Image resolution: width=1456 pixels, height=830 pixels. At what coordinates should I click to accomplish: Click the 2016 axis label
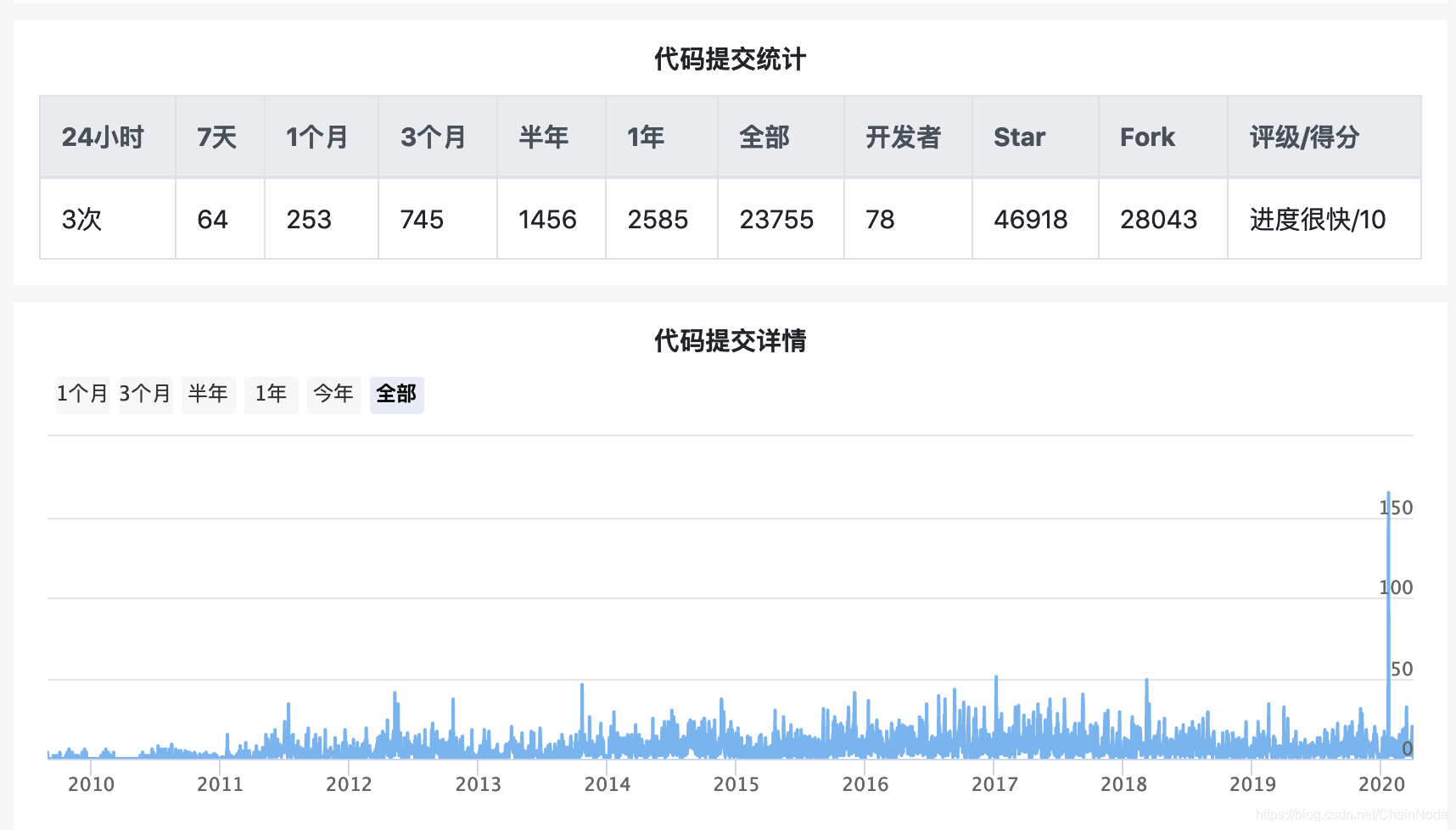point(865,784)
